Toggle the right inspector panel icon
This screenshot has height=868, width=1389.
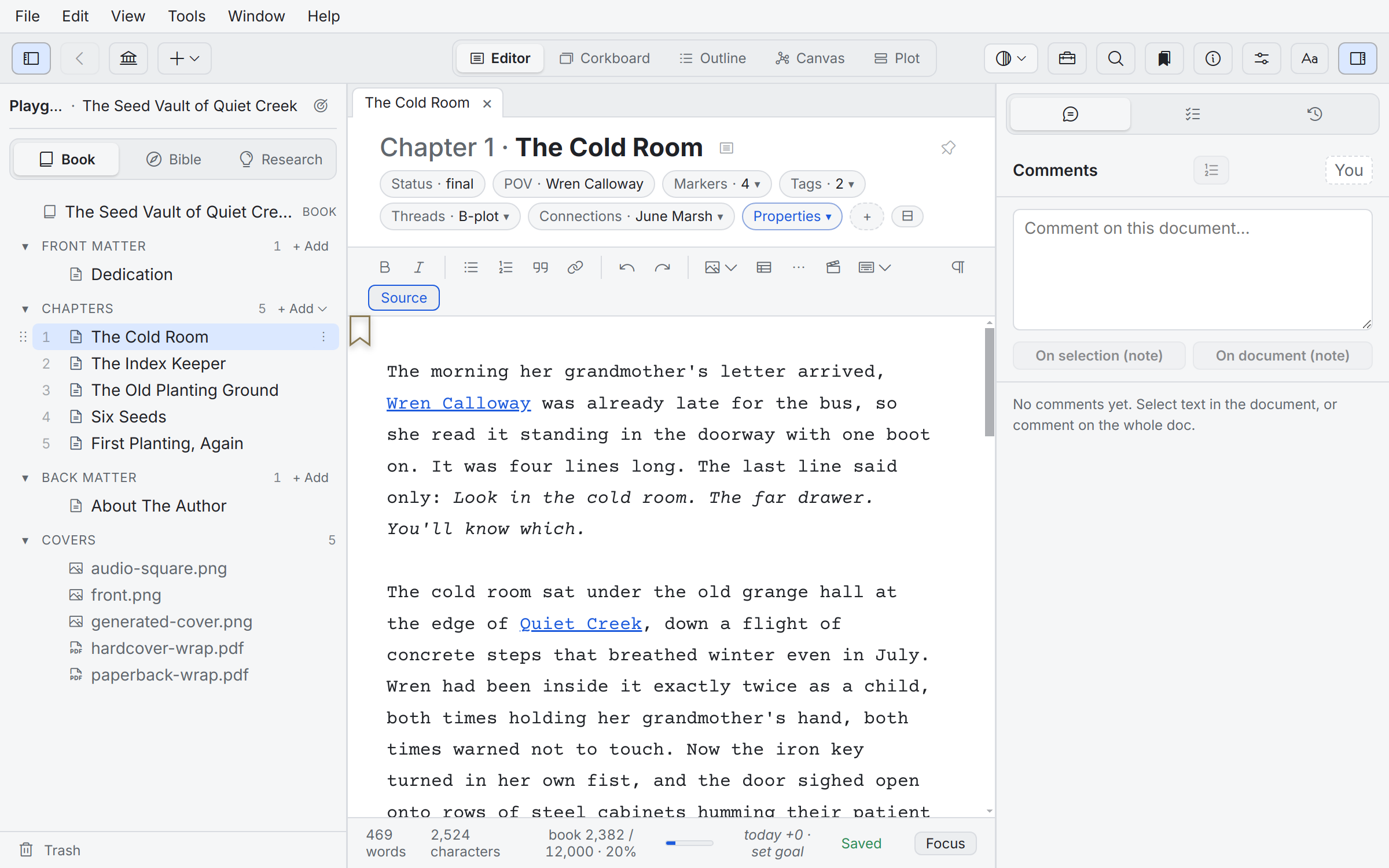[x=1357, y=58]
